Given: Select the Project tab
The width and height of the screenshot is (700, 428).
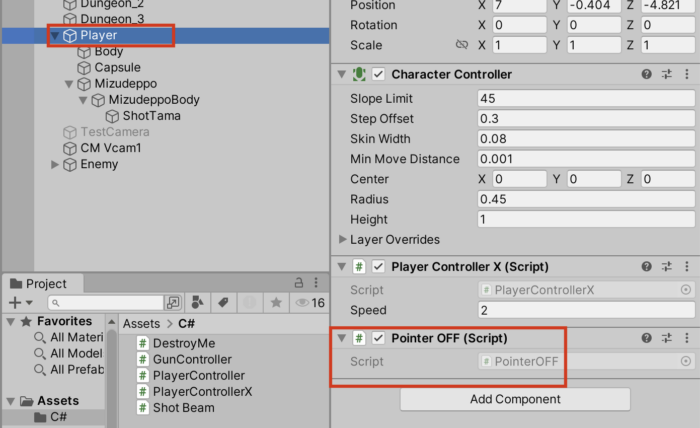Looking at the screenshot, I should pos(38,284).
